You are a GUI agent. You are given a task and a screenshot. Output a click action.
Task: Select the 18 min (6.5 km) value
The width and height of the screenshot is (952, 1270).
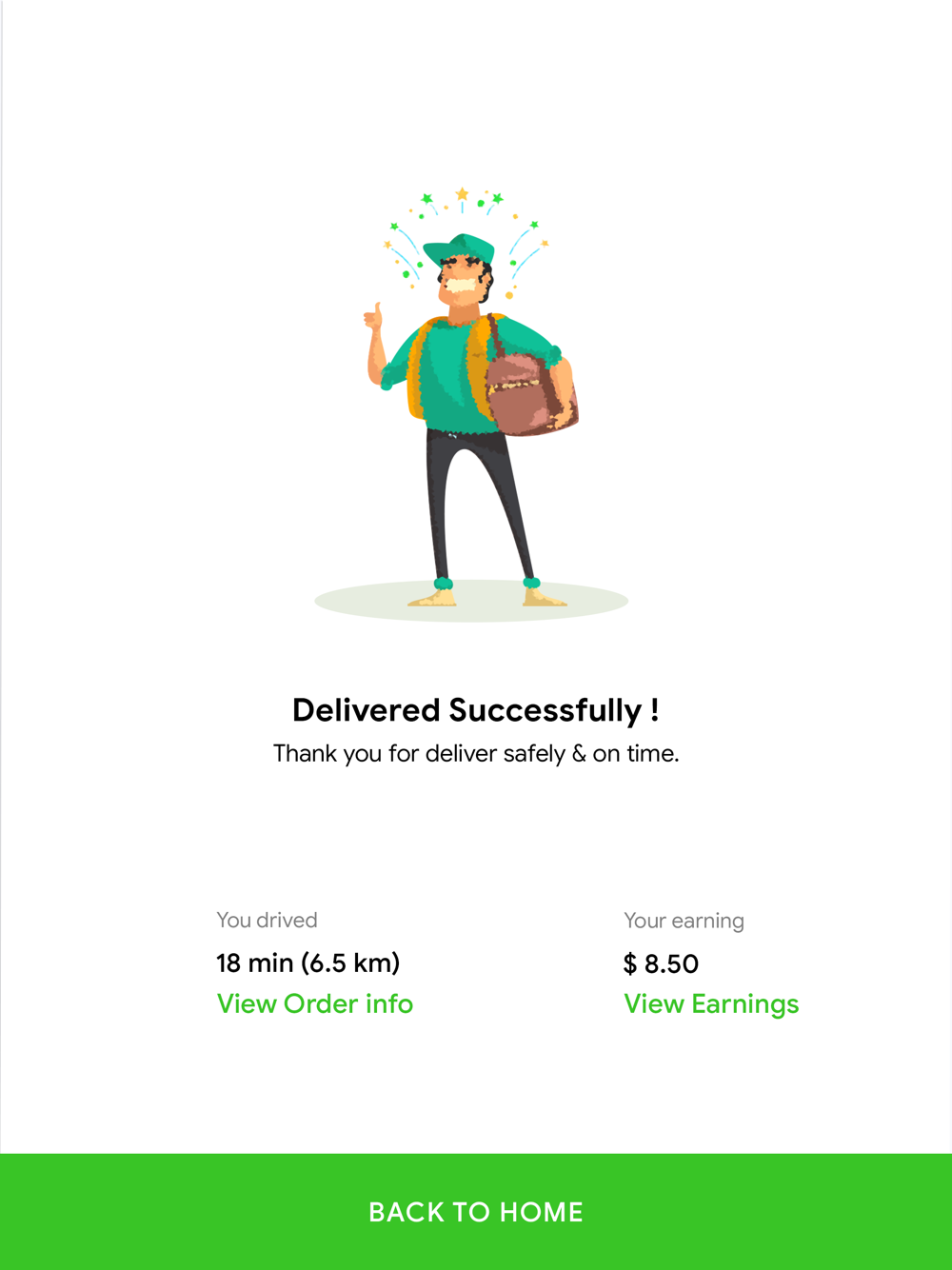(307, 963)
